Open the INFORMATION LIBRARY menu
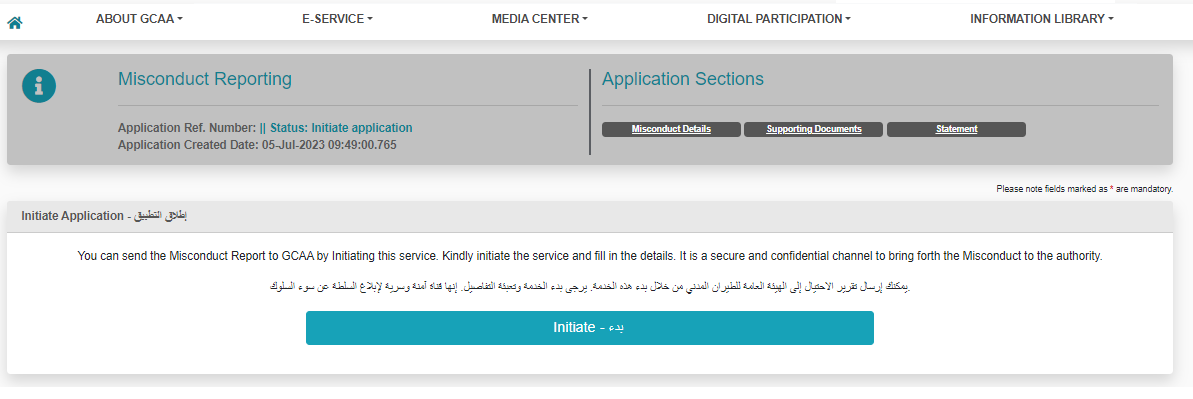1193x399 pixels. coord(1042,19)
